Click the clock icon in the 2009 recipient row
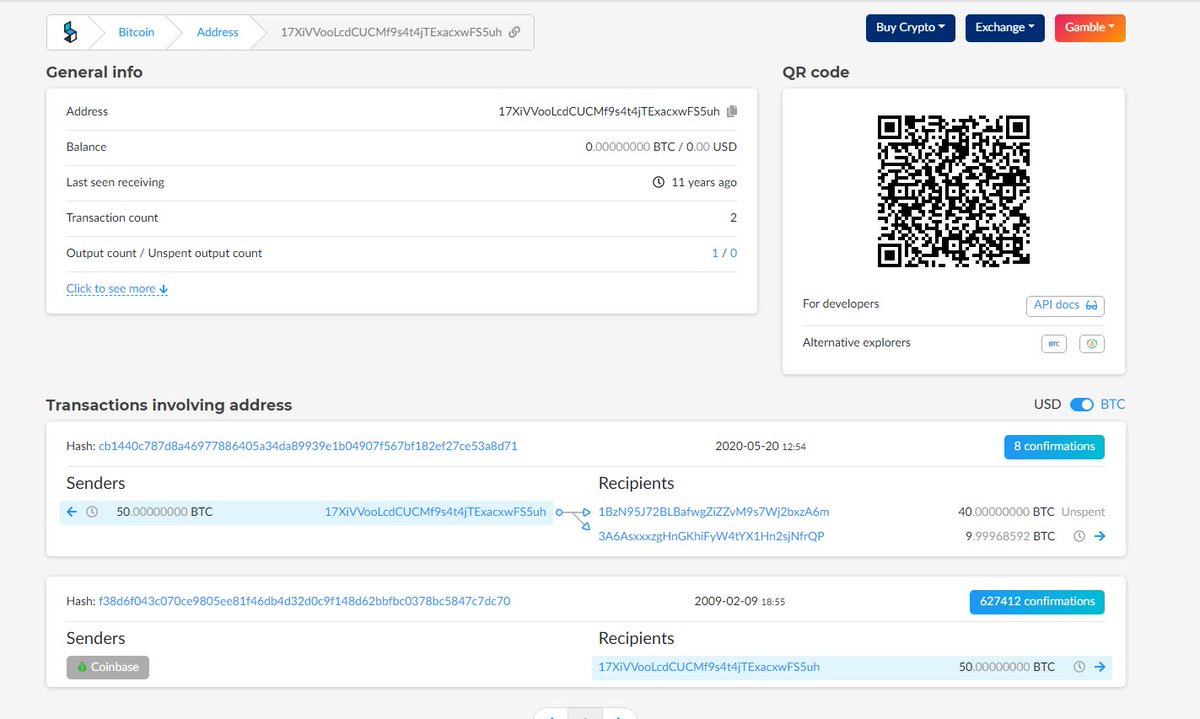The width and height of the screenshot is (1200, 719). 1079,667
